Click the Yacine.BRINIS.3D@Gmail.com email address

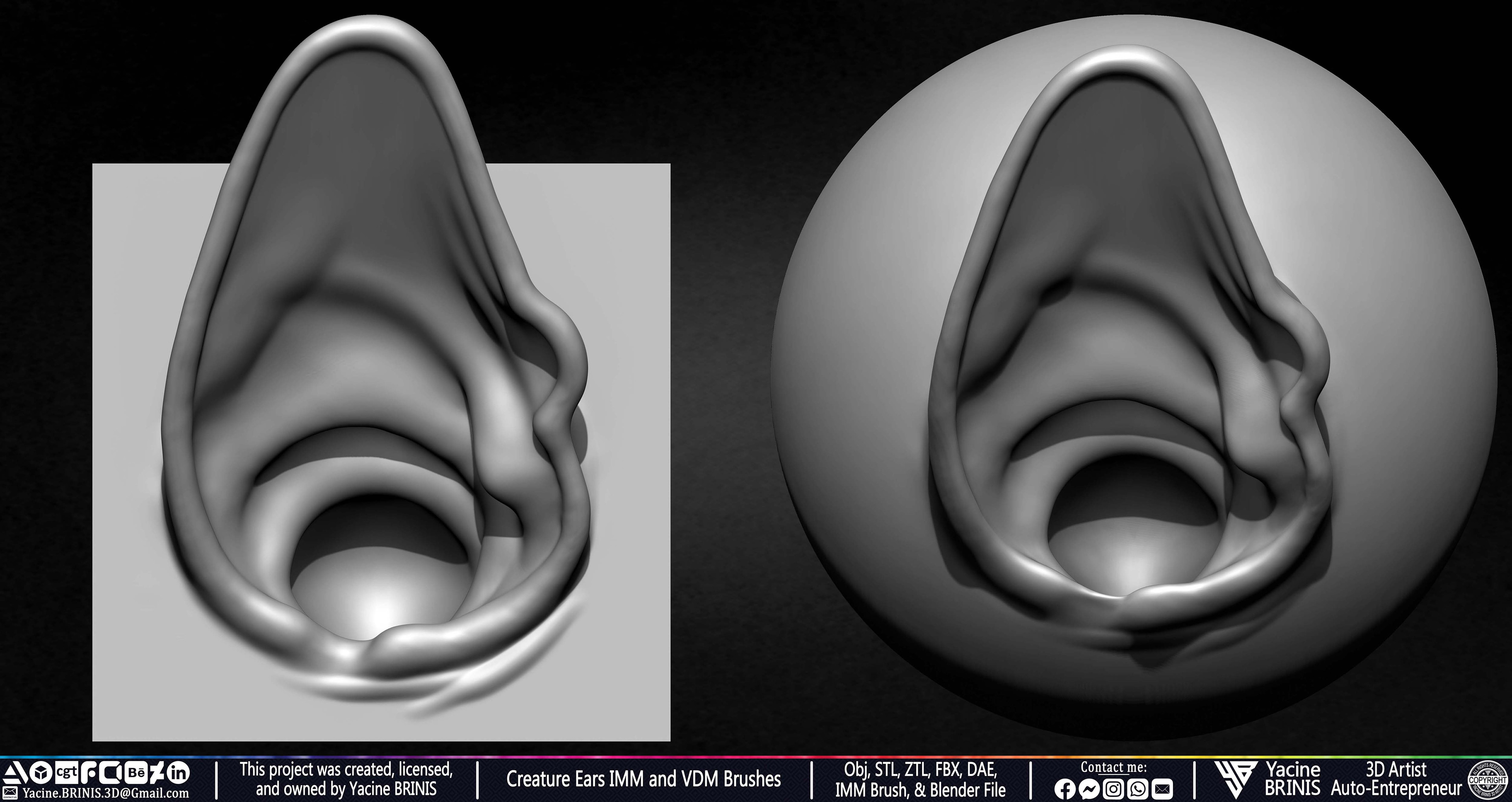(106, 793)
